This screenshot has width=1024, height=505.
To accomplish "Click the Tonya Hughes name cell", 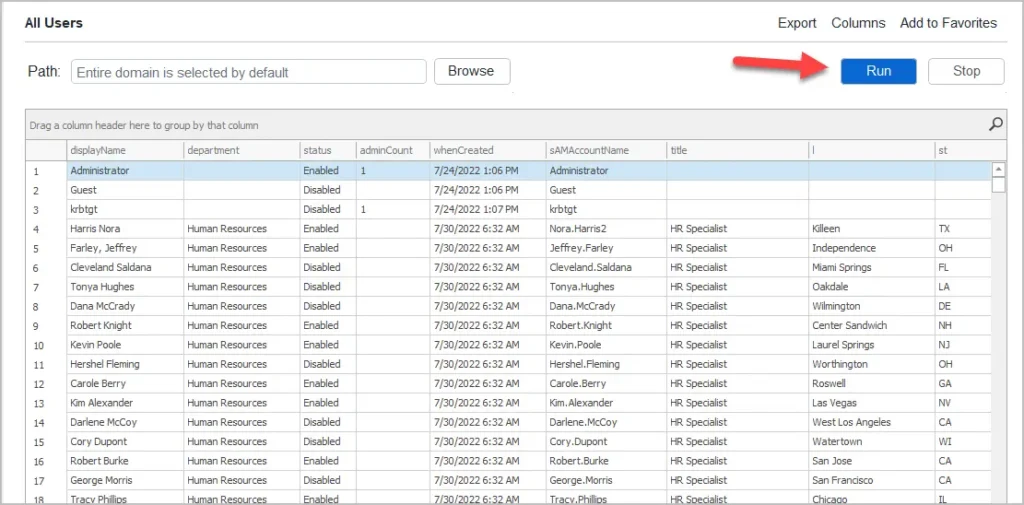I will tap(125, 287).
